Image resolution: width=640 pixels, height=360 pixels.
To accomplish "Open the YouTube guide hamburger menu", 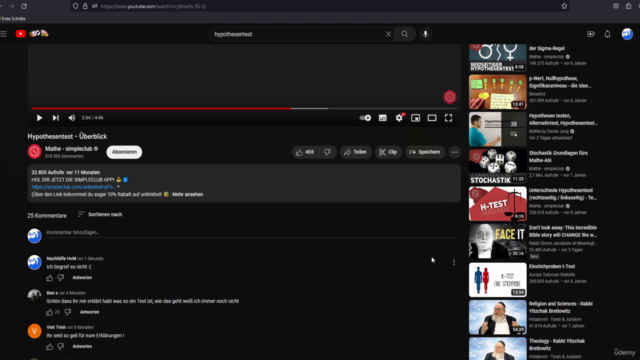I will coord(4,34).
